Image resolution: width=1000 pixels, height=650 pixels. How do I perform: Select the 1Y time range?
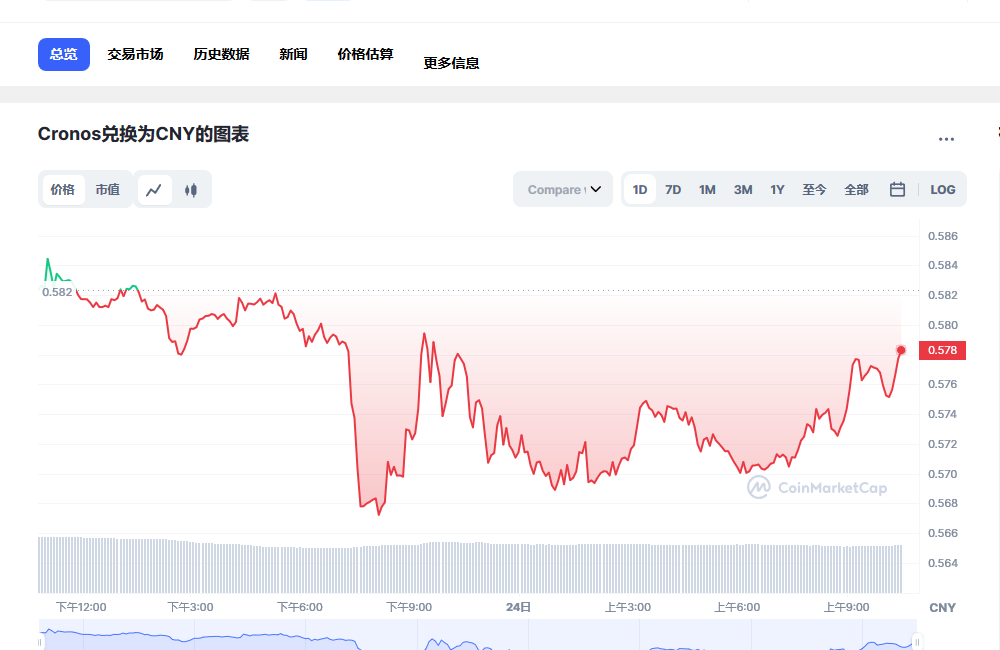(x=777, y=189)
